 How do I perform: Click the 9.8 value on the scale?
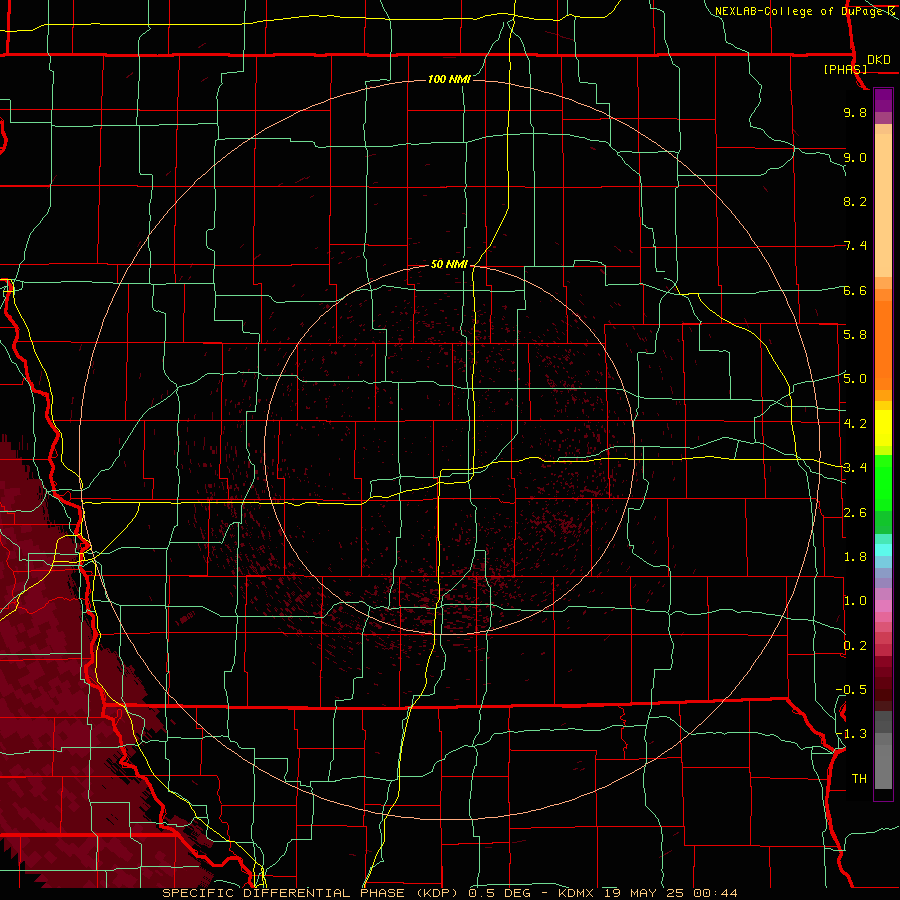(855, 112)
